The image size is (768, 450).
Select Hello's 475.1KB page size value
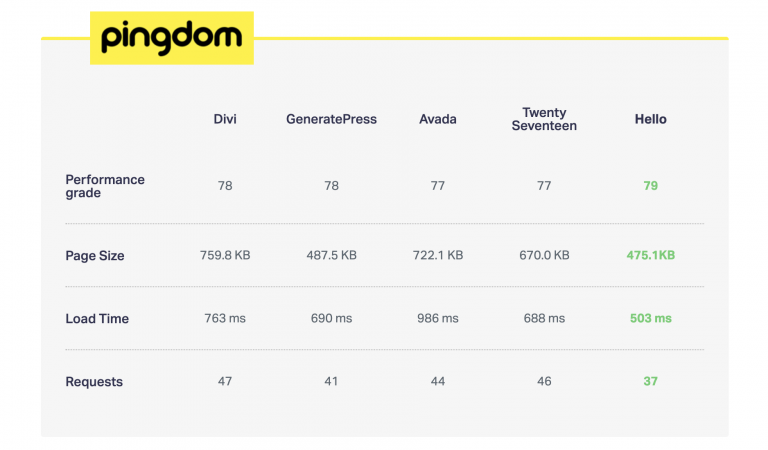(651, 256)
